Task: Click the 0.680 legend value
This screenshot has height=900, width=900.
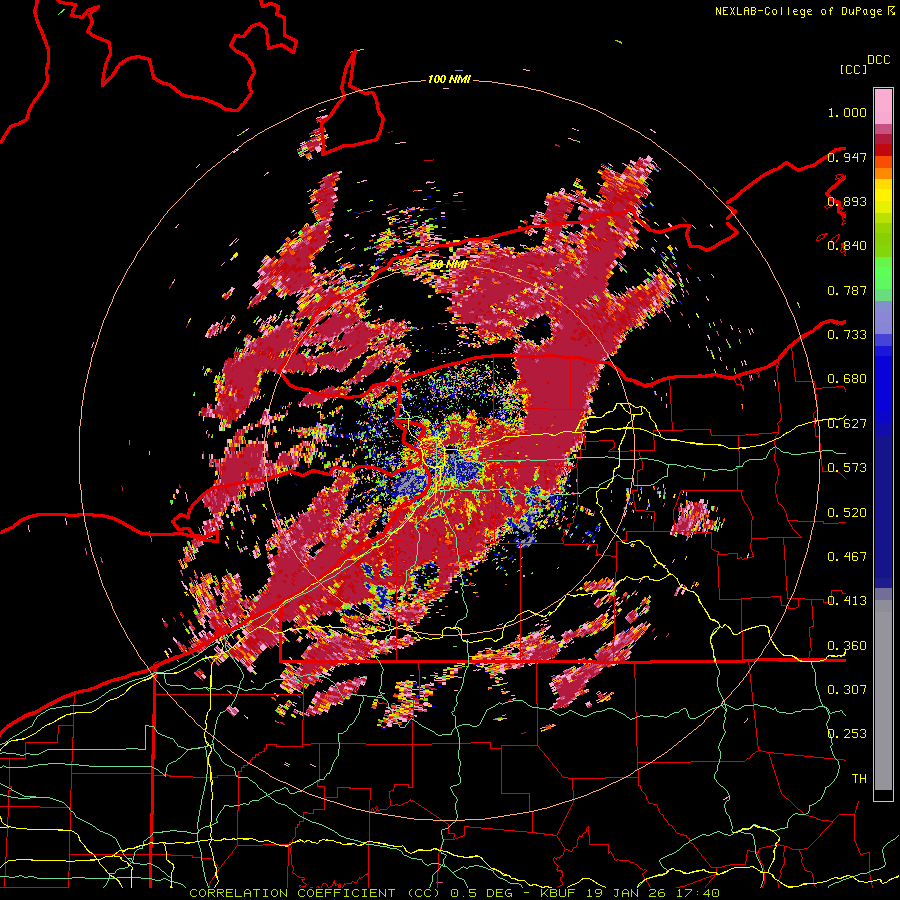Action: click(847, 379)
